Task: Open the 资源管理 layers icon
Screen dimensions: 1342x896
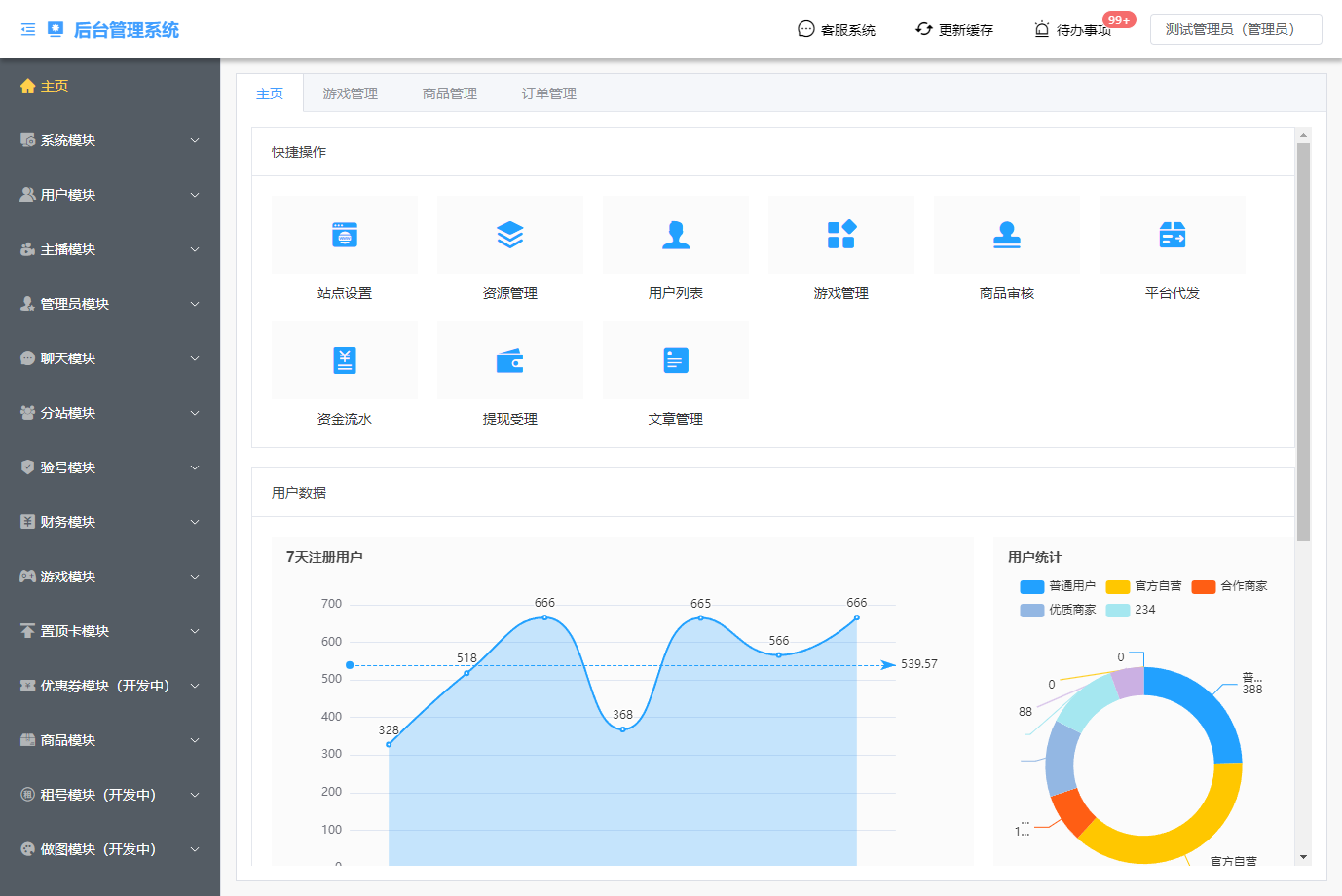Action: [510, 235]
